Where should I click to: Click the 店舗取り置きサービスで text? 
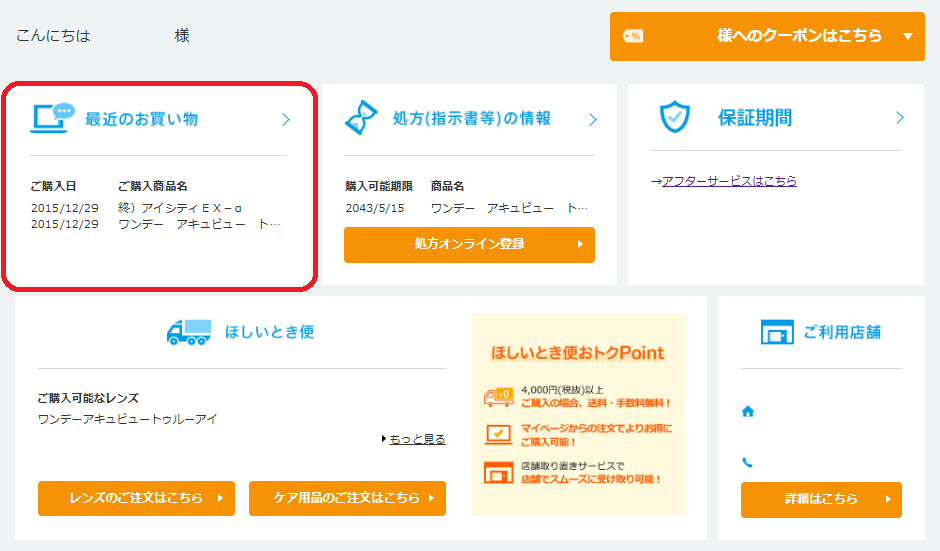573,466
